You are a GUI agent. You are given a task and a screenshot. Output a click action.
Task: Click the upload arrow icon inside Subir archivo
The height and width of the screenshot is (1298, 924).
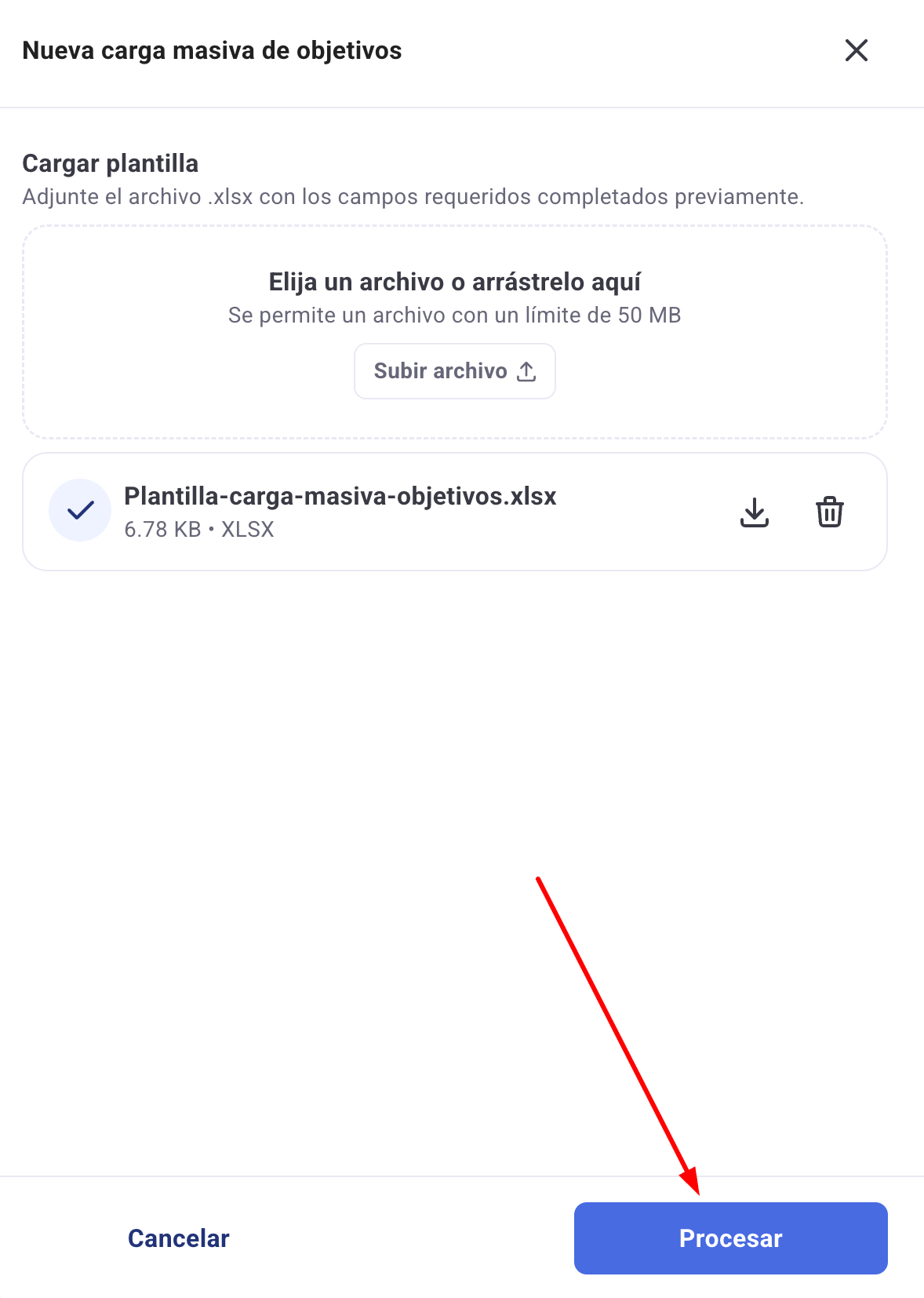click(x=526, y=371)
